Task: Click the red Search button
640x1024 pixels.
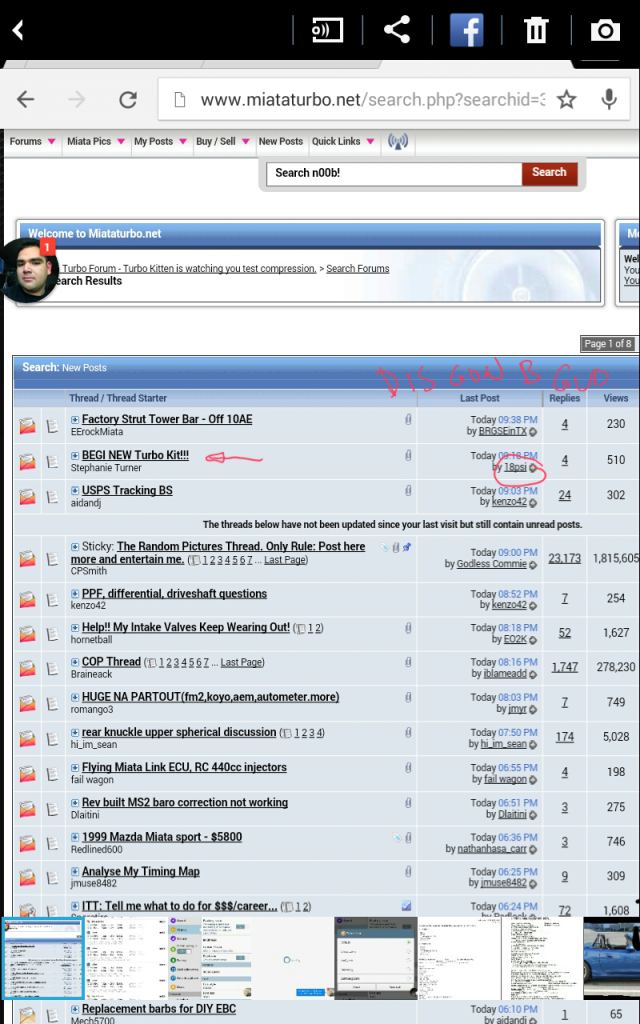Action: pos(549,173)
